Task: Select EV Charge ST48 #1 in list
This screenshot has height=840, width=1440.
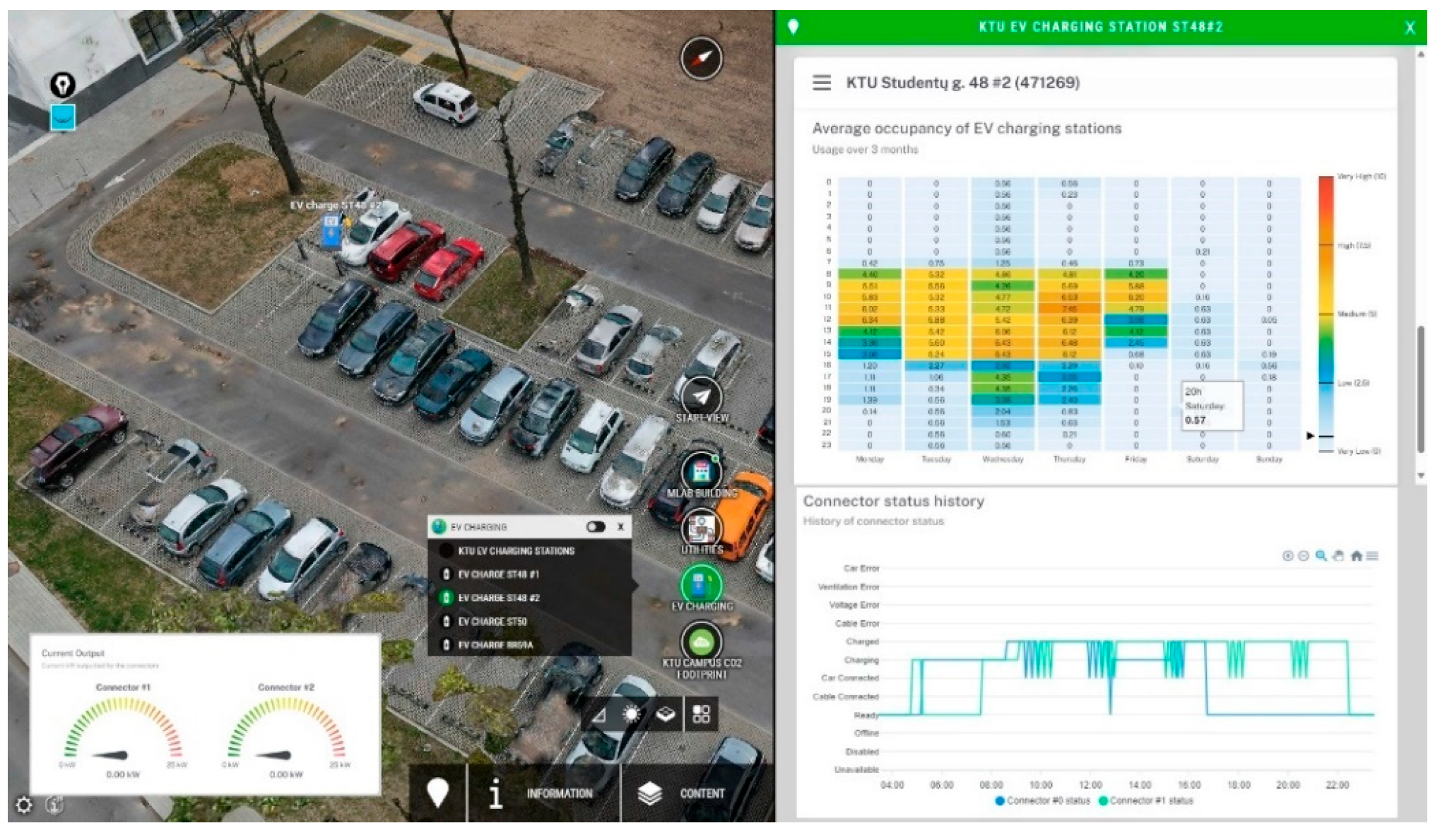Action: (498, 574)
